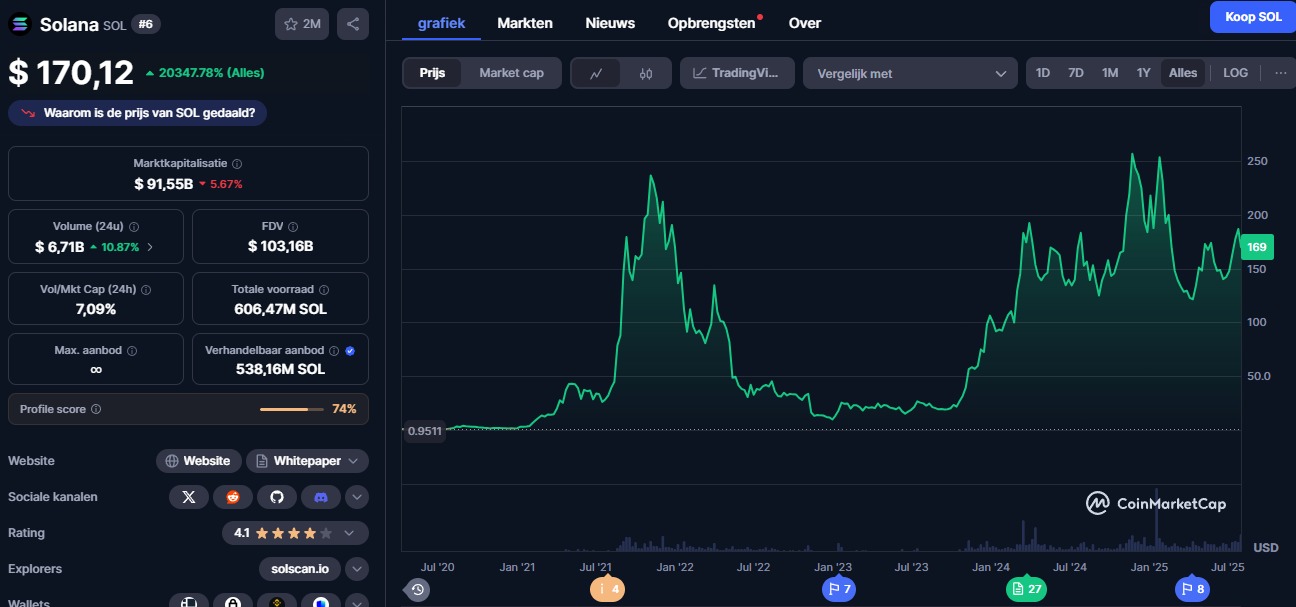The height and width of the screenshot is (607, 1296).
Task: Show info for Totale voorraad
Action: tap(323, 290)
